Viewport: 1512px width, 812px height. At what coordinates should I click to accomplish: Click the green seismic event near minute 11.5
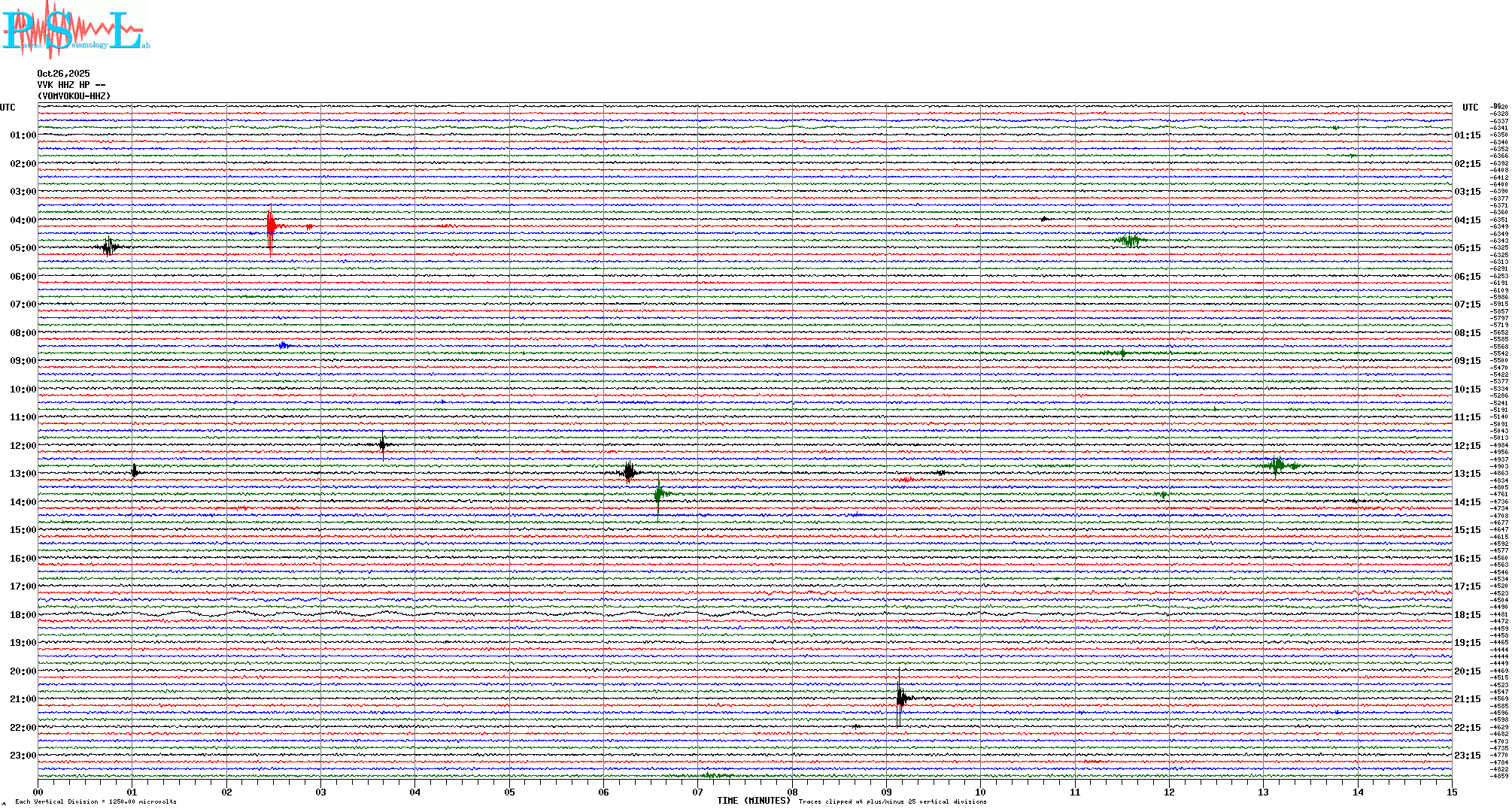[1130, 241]
